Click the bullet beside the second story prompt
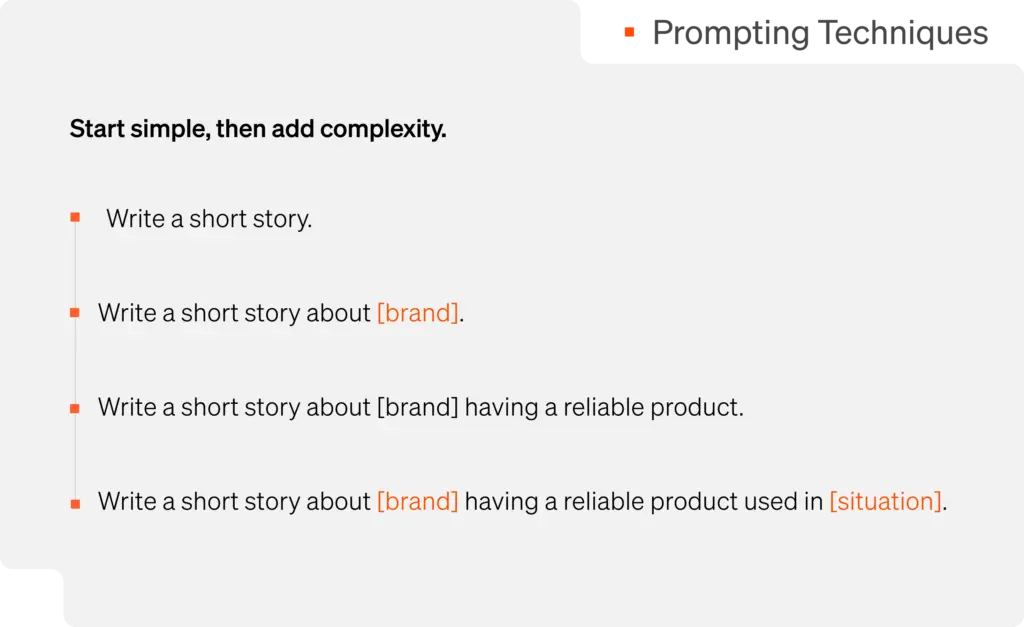 75,313
